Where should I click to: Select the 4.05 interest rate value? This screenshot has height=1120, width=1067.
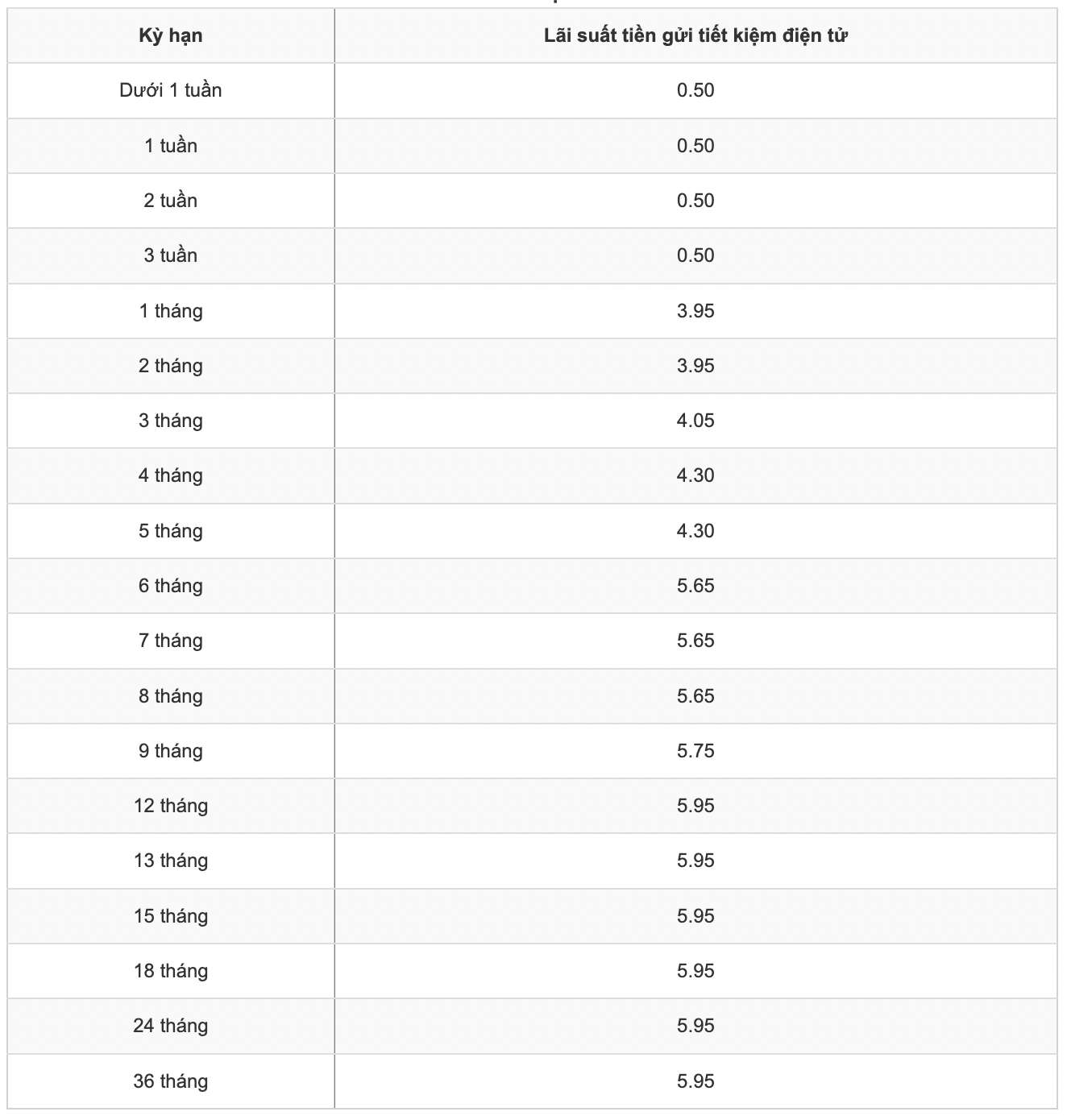click(x=695, y=421)
